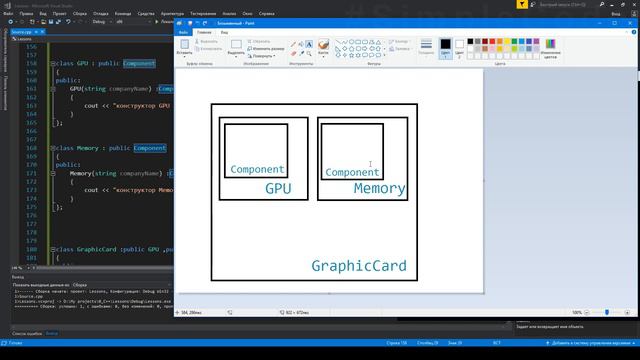Choose the five-point star shape in Paint

(351, 55)
